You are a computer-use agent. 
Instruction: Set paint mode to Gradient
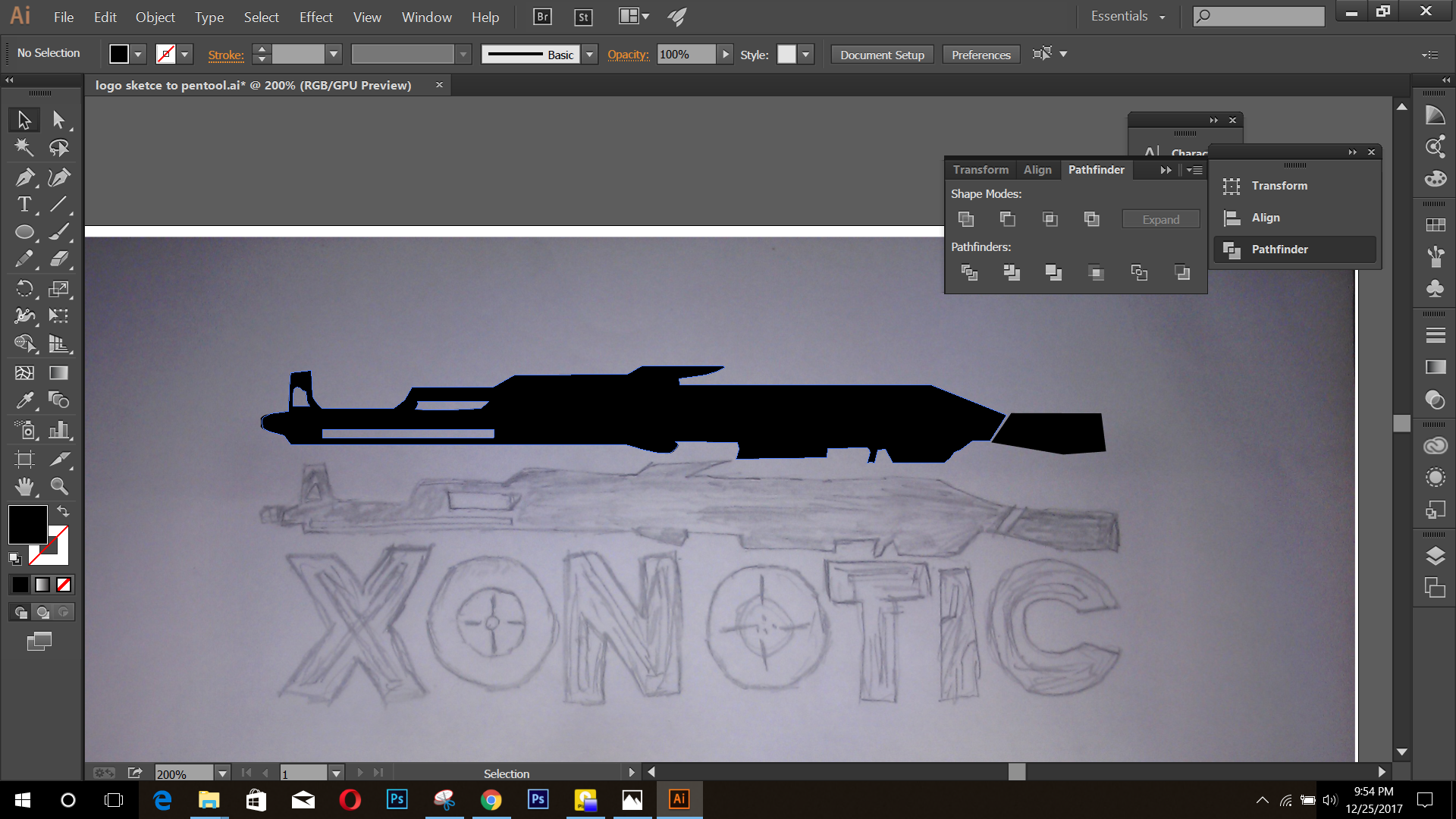42,585
